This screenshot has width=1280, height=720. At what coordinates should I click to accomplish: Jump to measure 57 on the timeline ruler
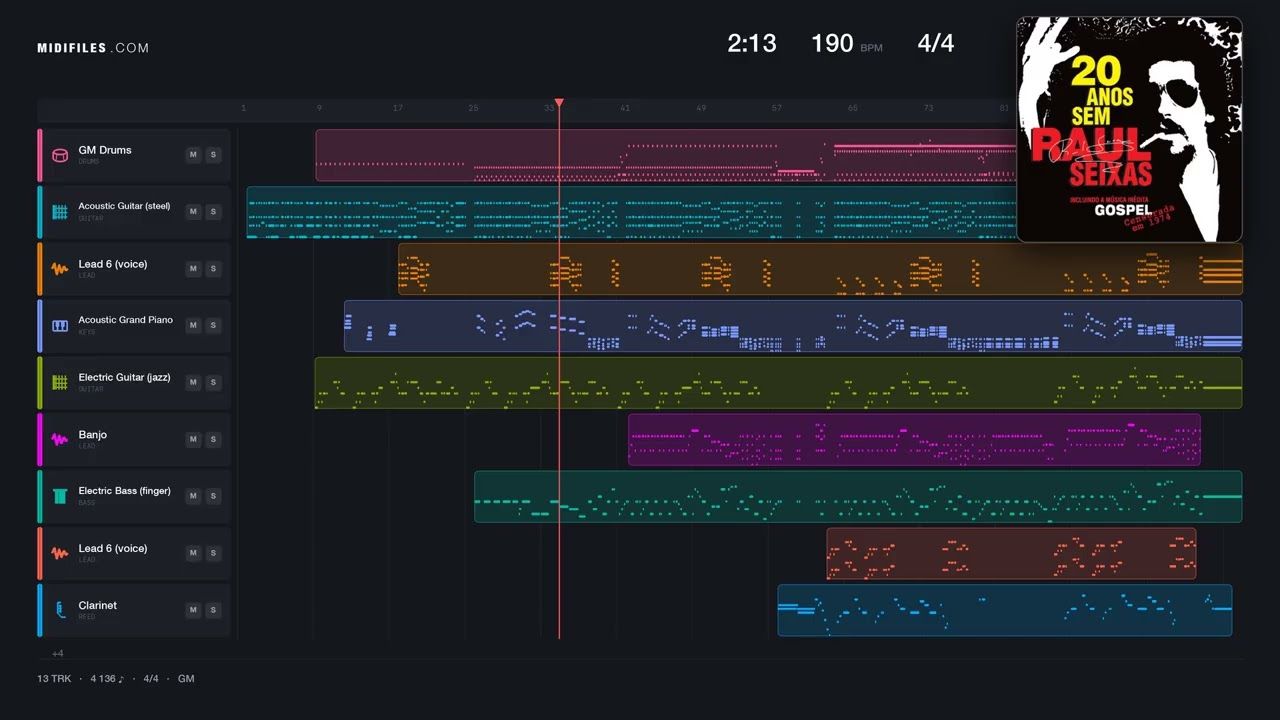pos(777,108)
